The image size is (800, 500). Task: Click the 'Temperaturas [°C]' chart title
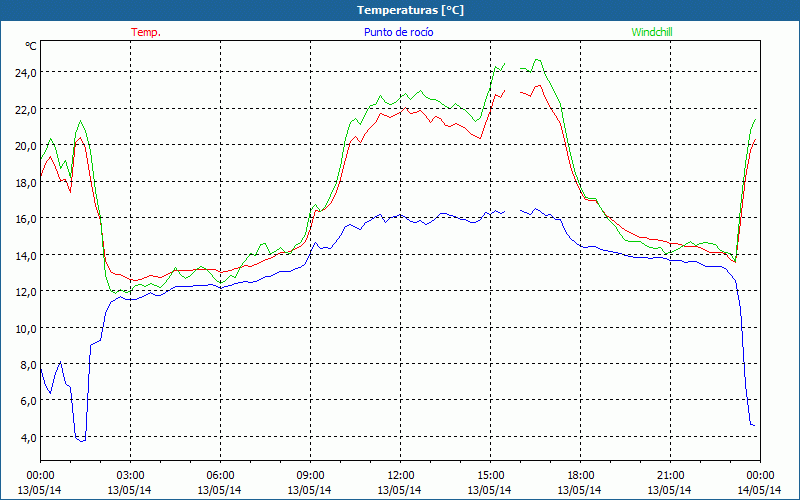coord(410,10)
